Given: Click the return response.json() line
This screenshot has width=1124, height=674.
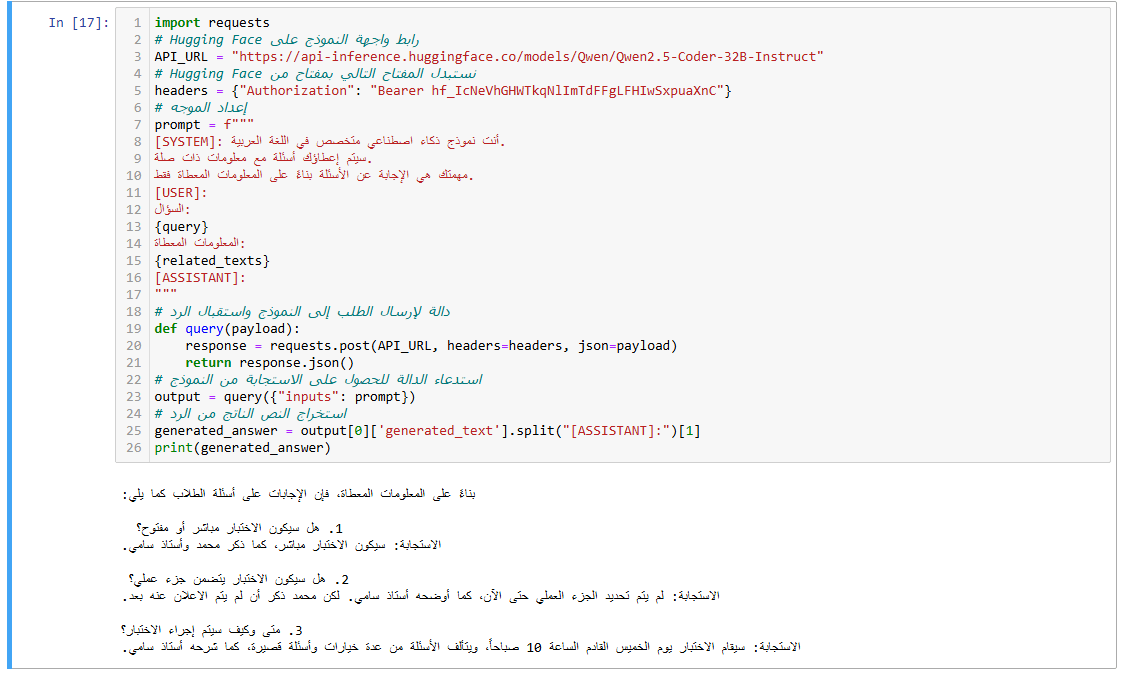Looking at the screenshot, I should [x=269, y=363].
